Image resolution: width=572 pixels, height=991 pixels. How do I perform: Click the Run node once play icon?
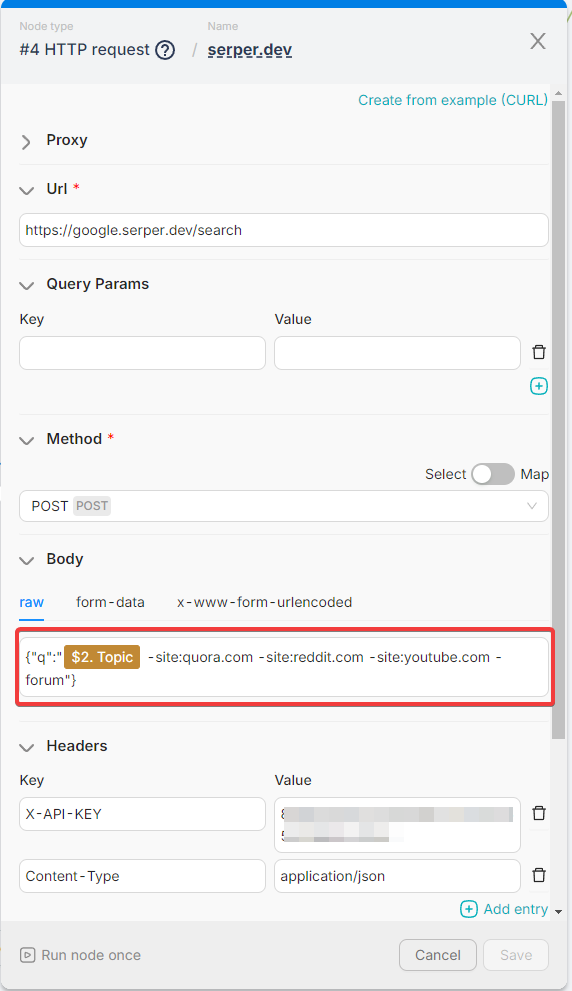point(27,955)
